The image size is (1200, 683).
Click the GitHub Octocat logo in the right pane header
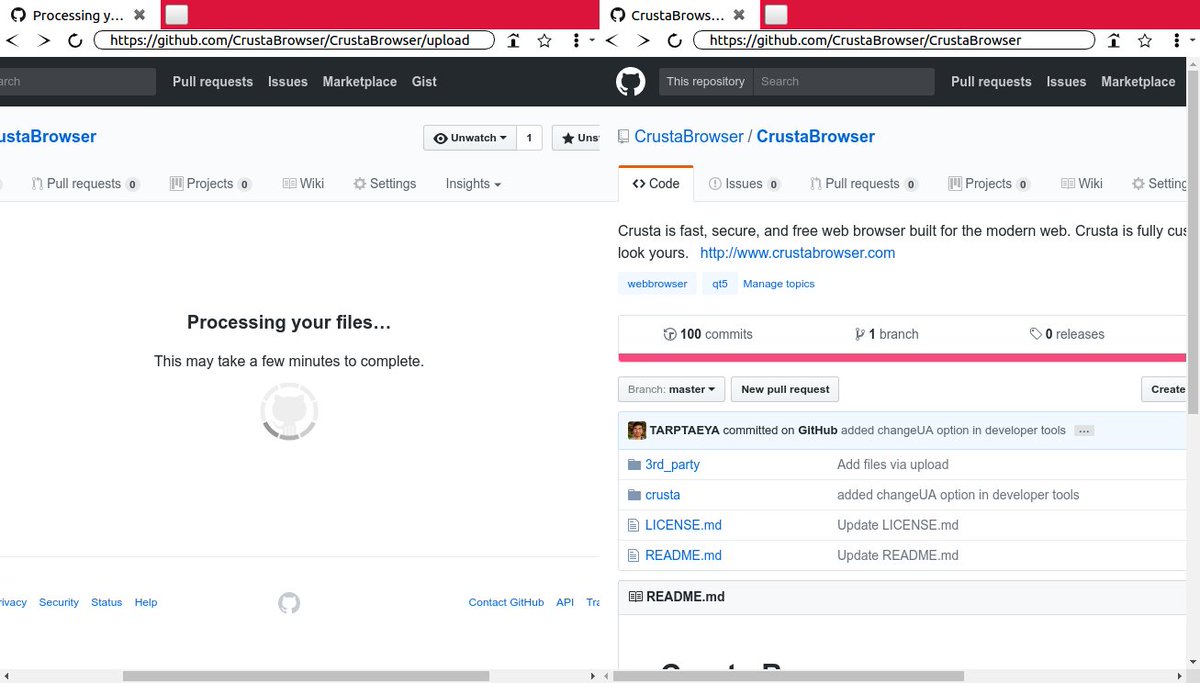pos(630,82)
